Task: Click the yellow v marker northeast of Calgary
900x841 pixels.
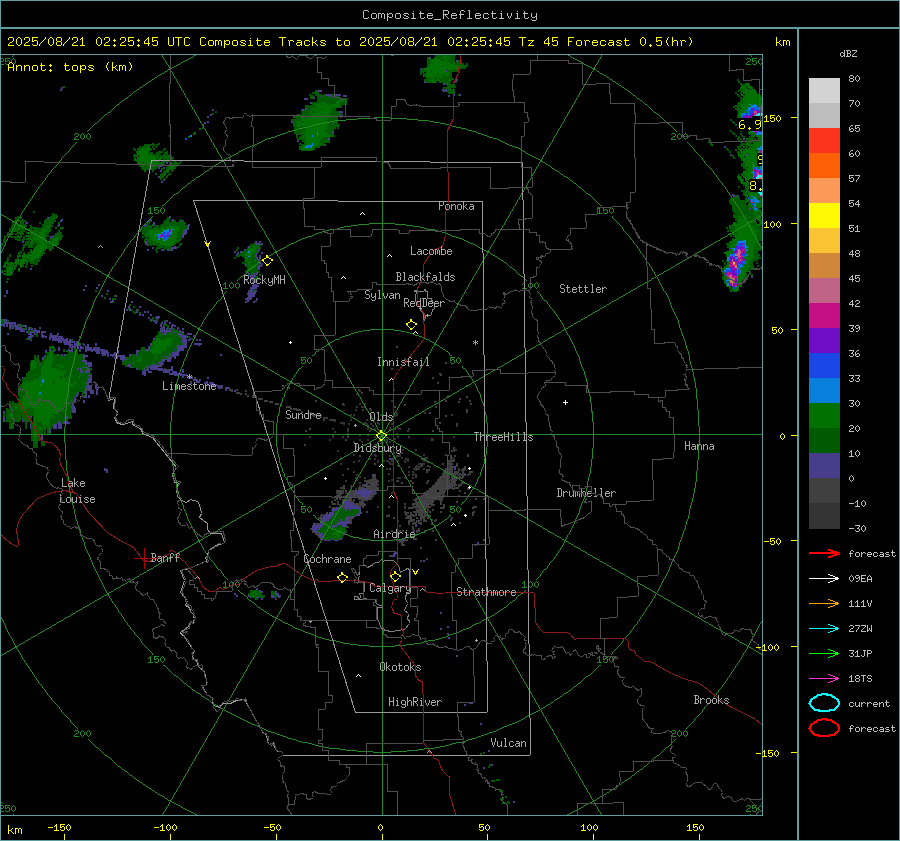Action: [x=415, y=572]
